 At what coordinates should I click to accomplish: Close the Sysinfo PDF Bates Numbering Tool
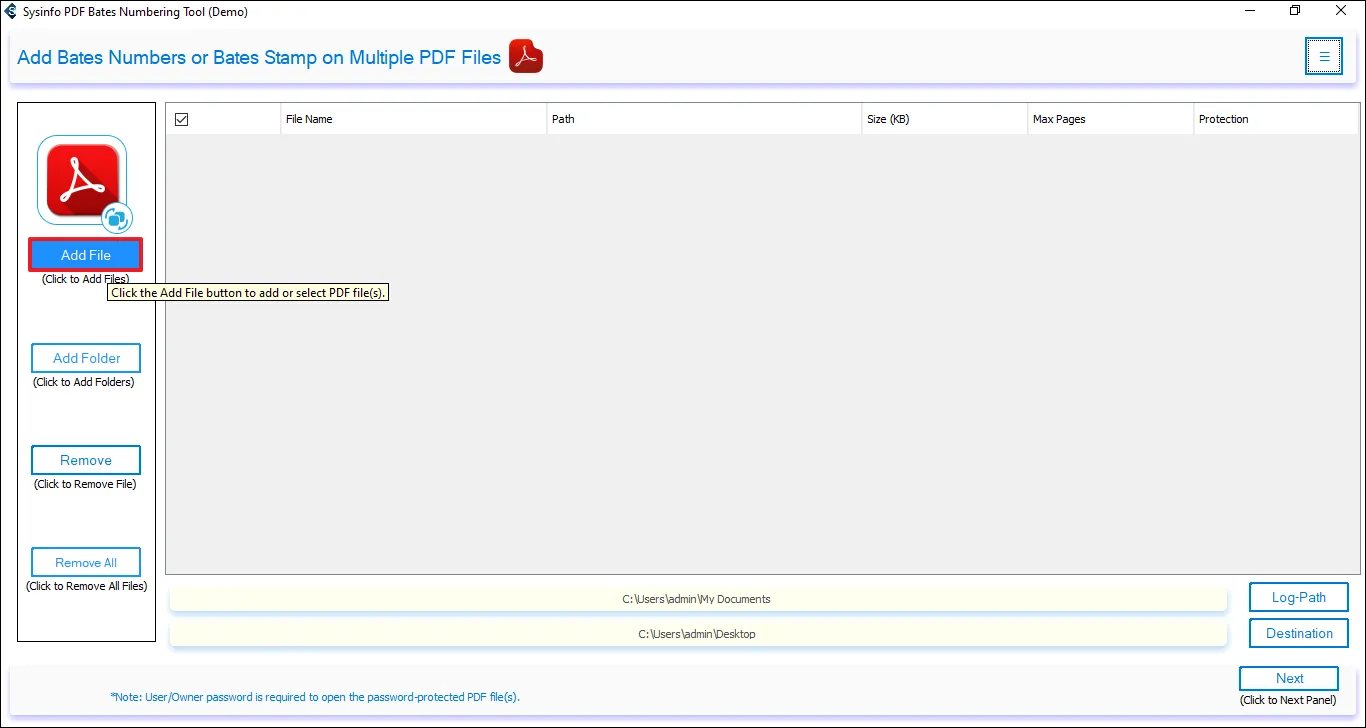(1341, 11)
